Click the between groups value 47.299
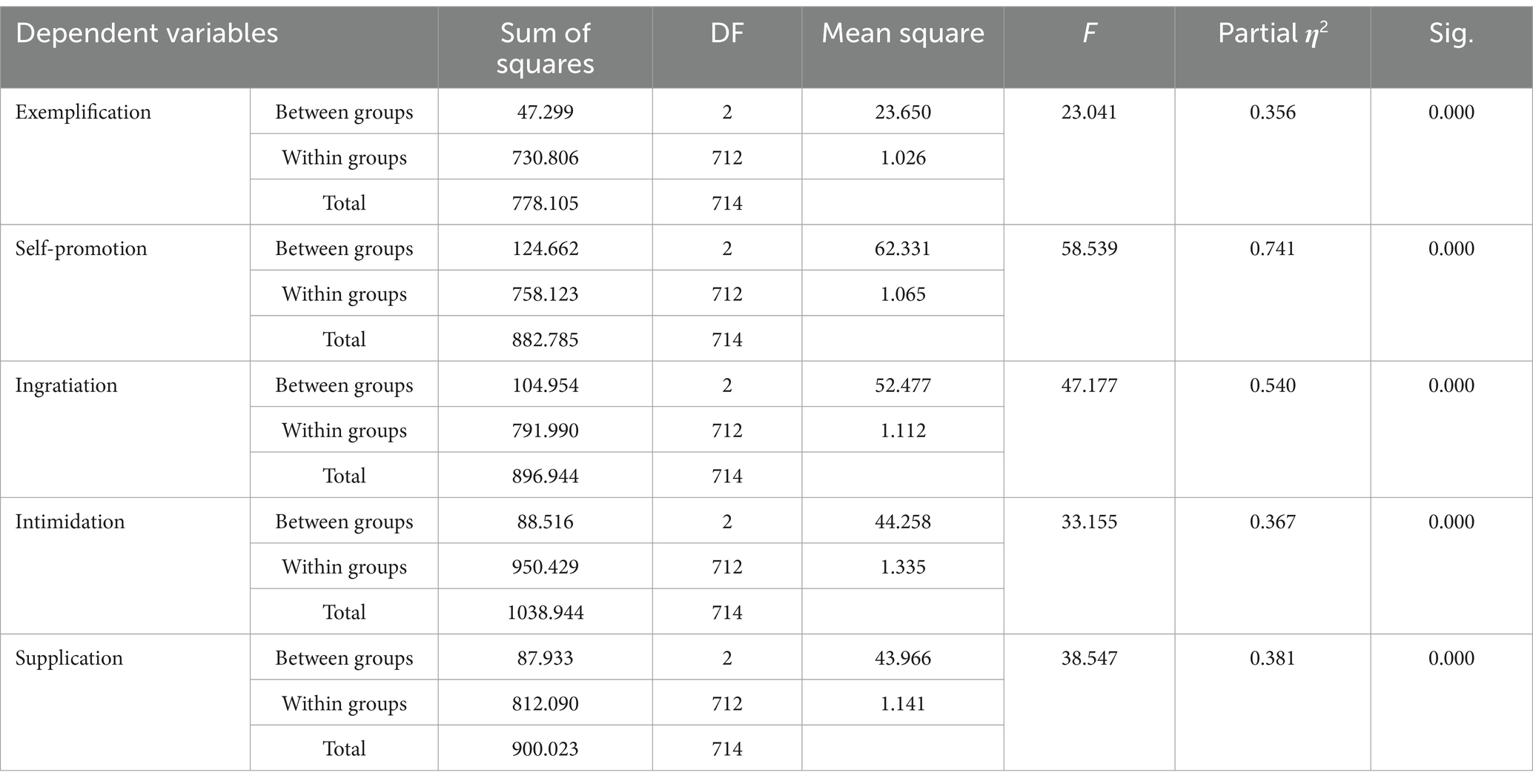This screenshot has width=1533, height=784. [546, 113]
